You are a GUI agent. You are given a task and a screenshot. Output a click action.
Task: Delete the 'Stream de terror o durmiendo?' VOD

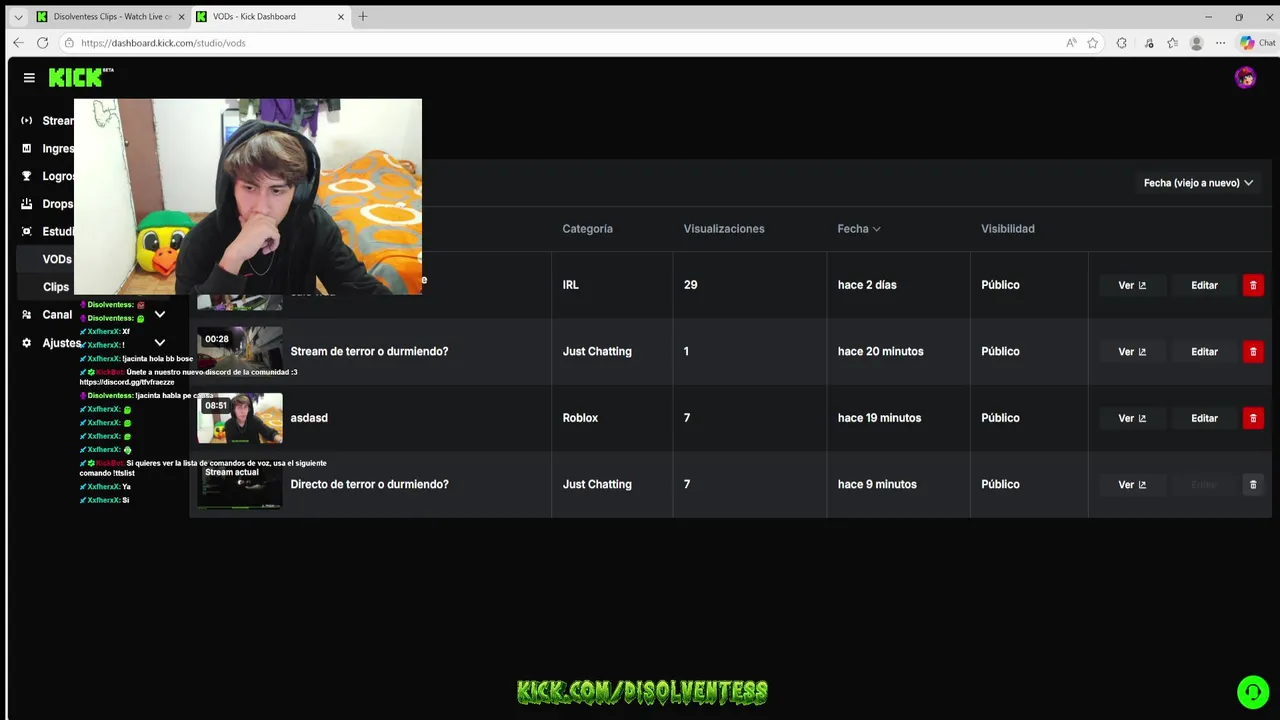point(1253,352)
